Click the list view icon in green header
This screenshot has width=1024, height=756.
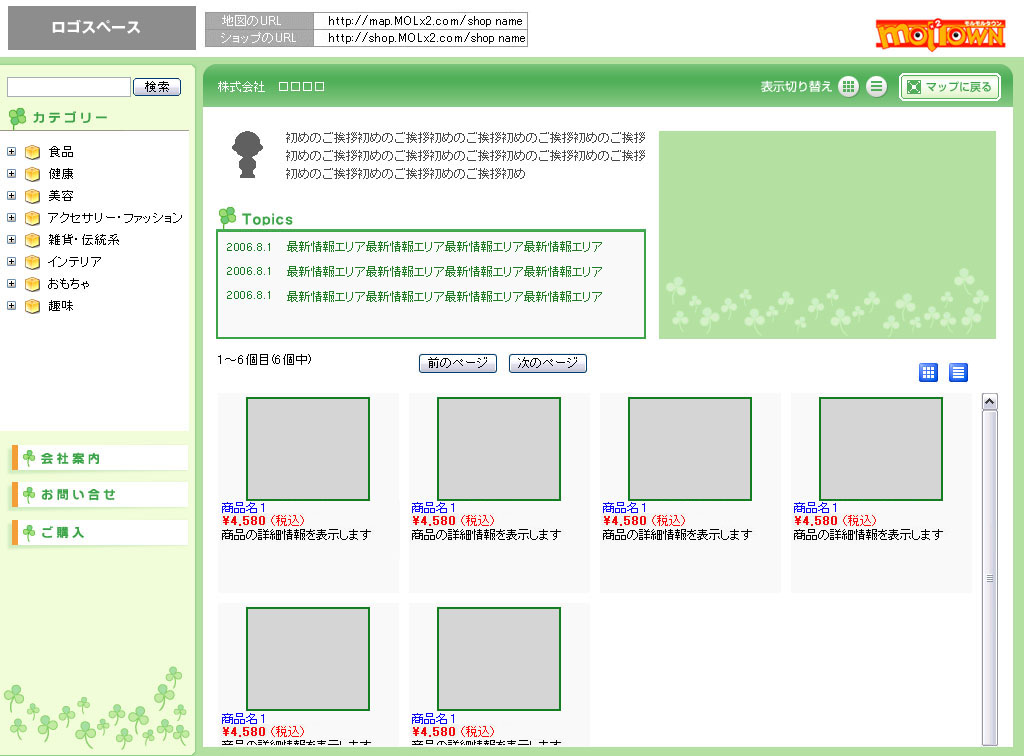876,86
